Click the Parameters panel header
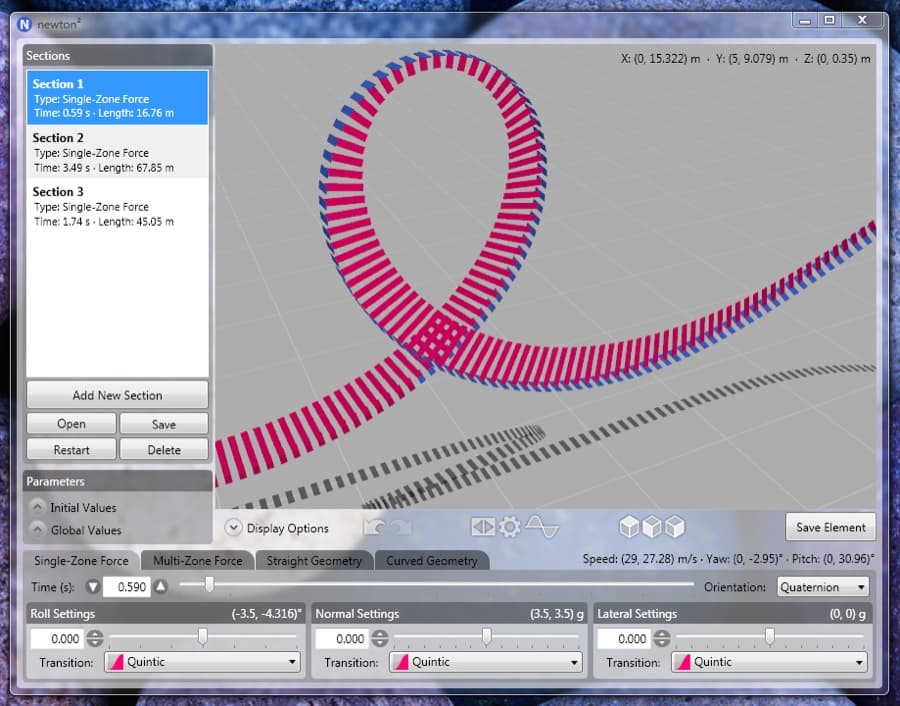 (x=118, y=481)
